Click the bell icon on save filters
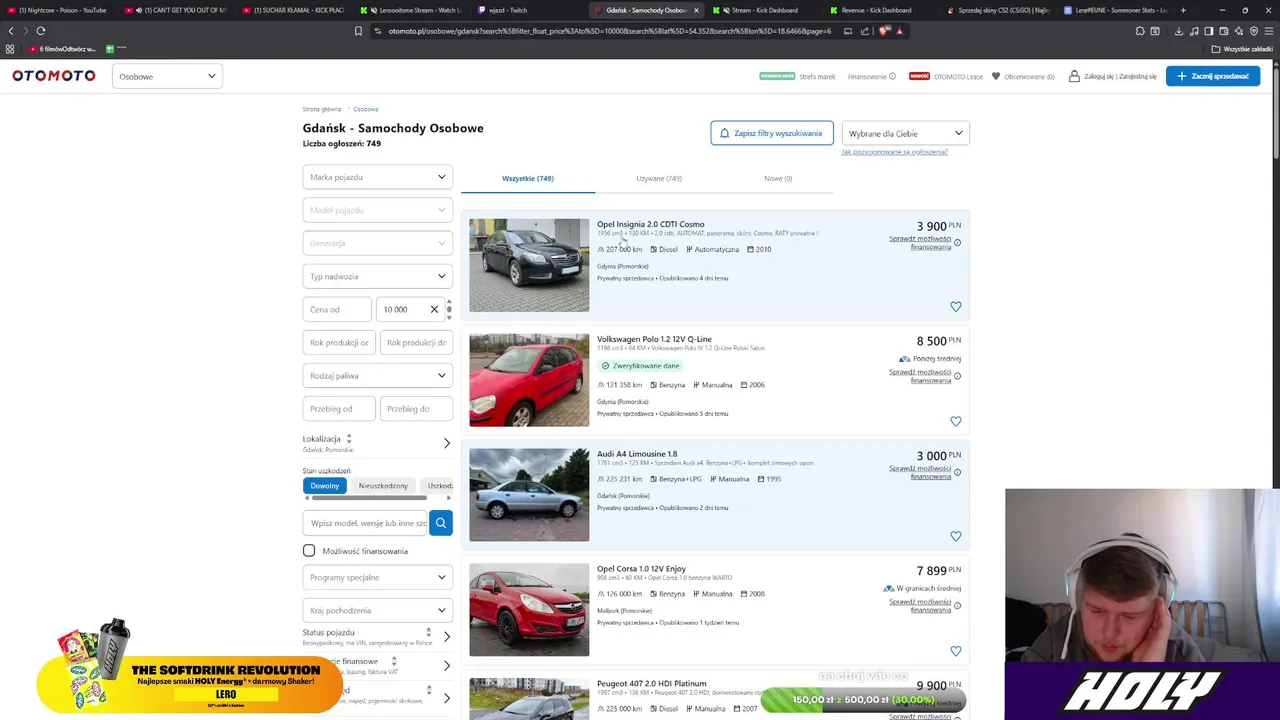This screenshot has width=1280, height=720. (x=725, y=133)
